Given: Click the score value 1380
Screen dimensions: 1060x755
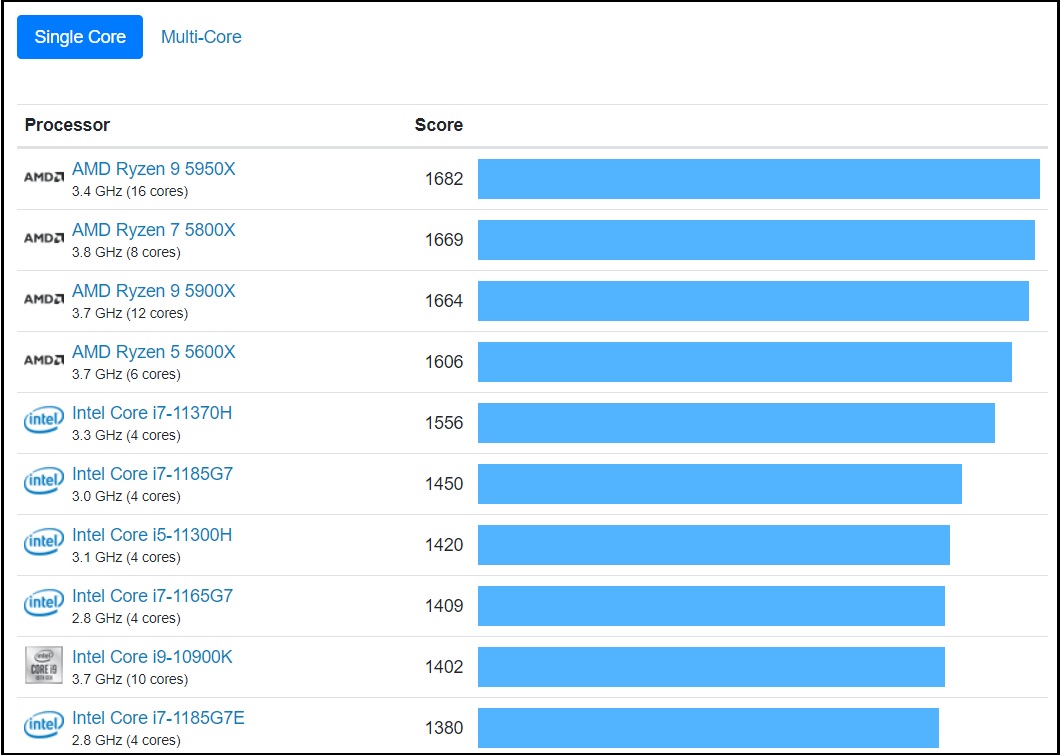Looking at the screenshot, I should click(444, 728).
